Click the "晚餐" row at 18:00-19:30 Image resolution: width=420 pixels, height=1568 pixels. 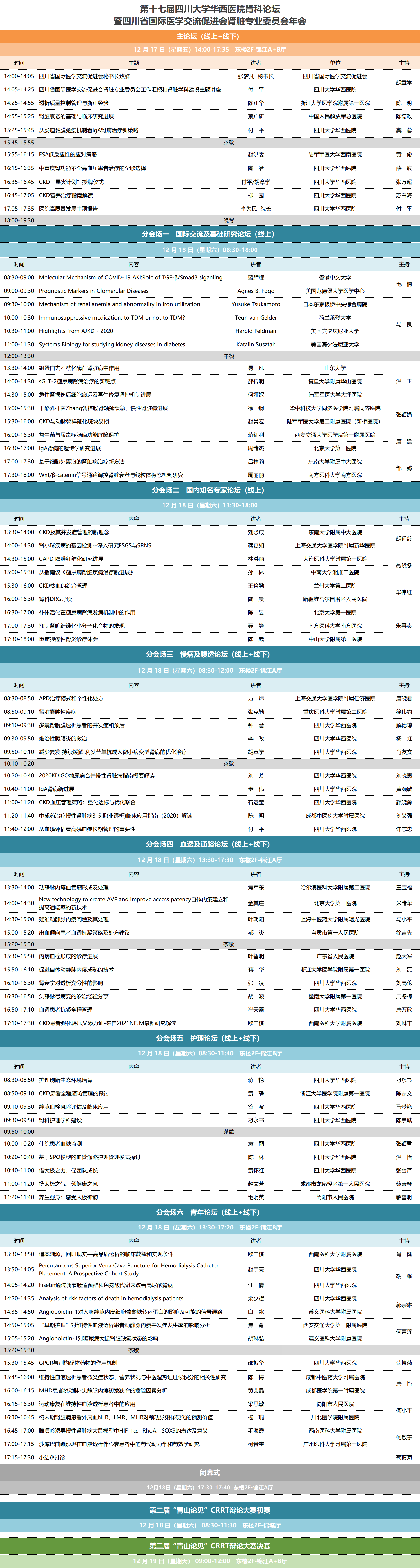(210, 220)
